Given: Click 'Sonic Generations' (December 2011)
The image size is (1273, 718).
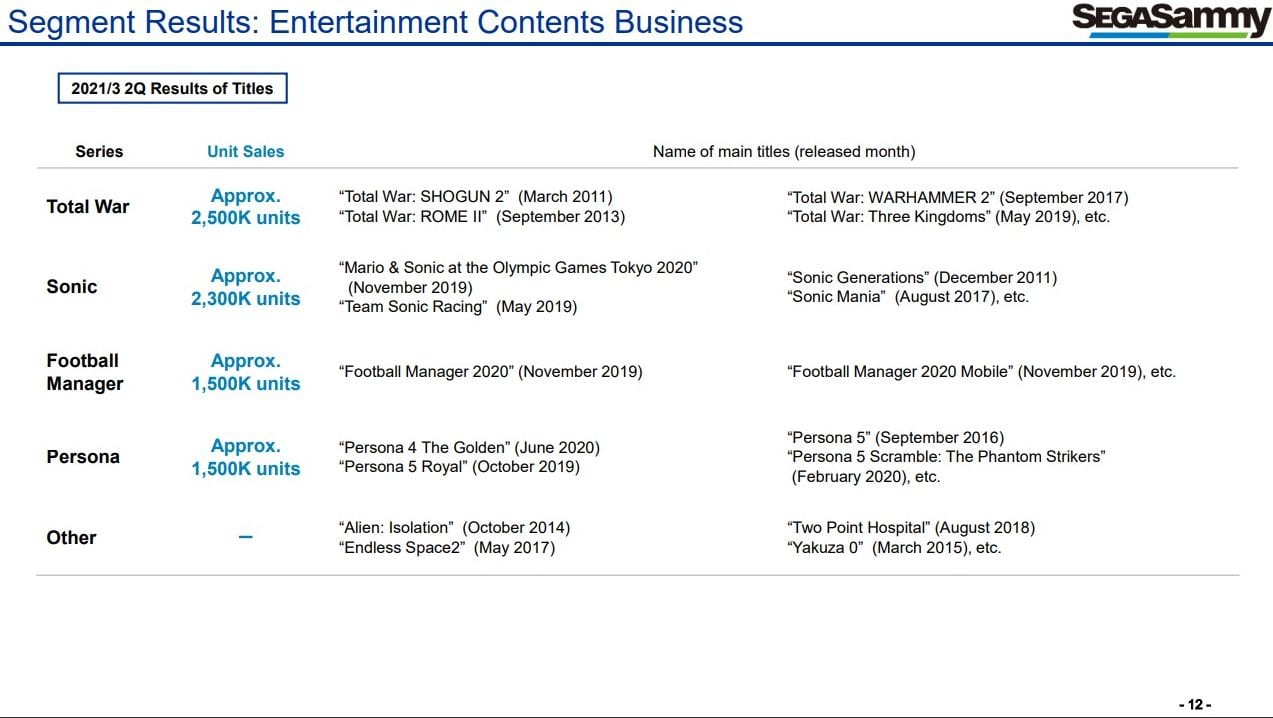Looking at the screenshot, I should (922, 277).
